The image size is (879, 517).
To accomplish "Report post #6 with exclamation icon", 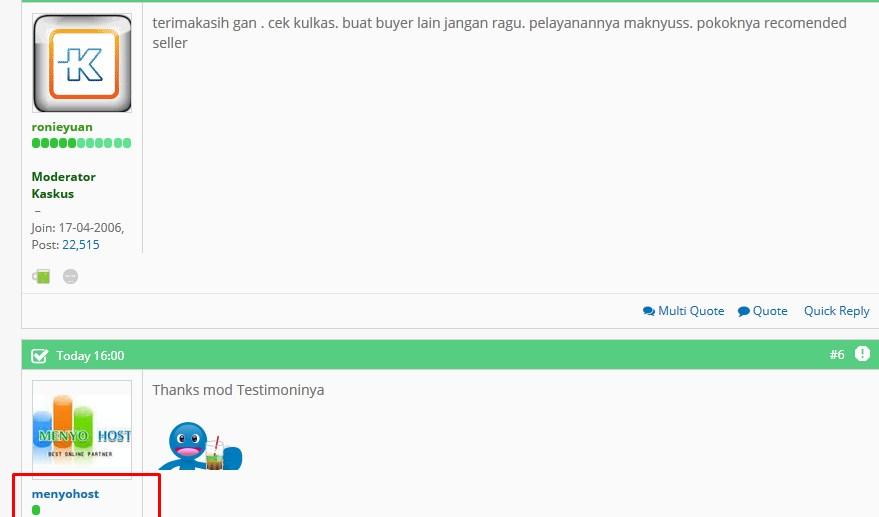I will (862, 354).
